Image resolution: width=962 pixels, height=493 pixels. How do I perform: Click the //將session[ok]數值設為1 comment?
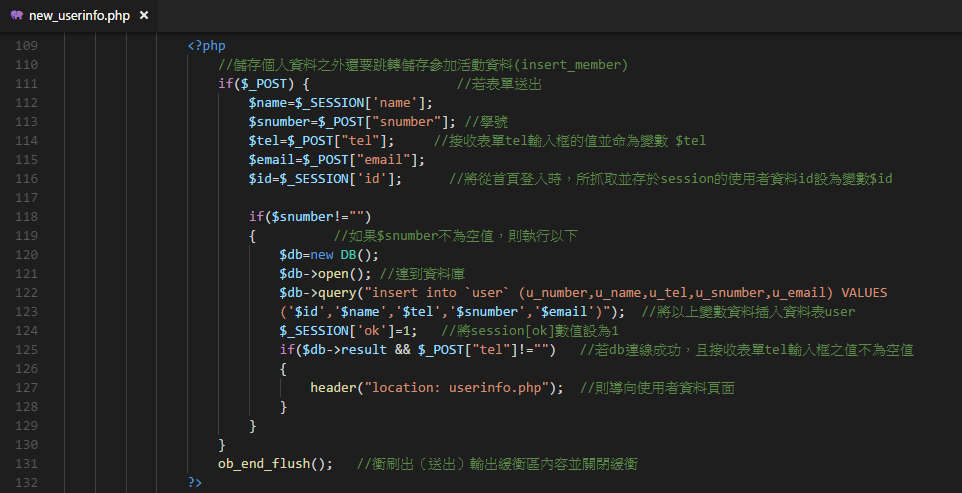pyautogui.click(x=530, y=331)
